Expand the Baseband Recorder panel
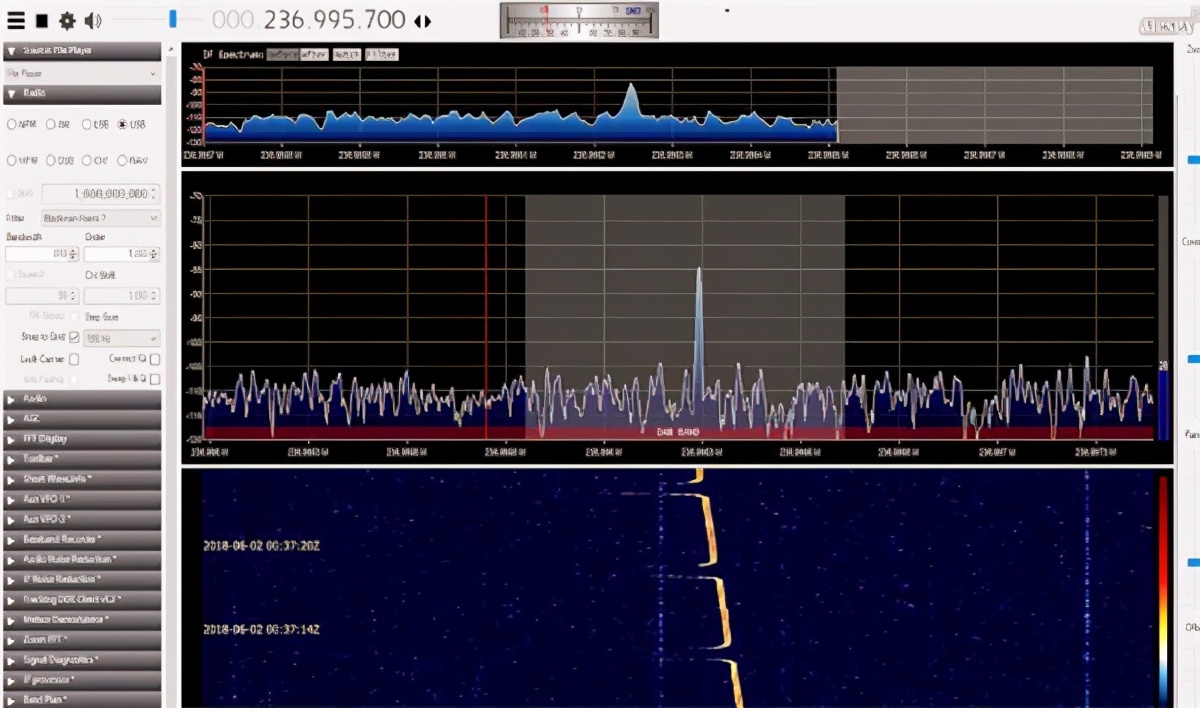Viewport: 1200px width, 708px height. point(82,539)
